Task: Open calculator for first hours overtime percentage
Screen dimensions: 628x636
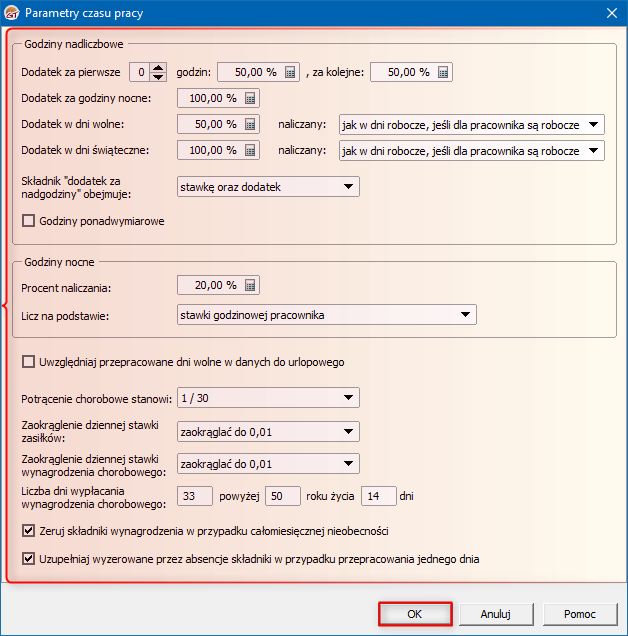Action: 290,72
